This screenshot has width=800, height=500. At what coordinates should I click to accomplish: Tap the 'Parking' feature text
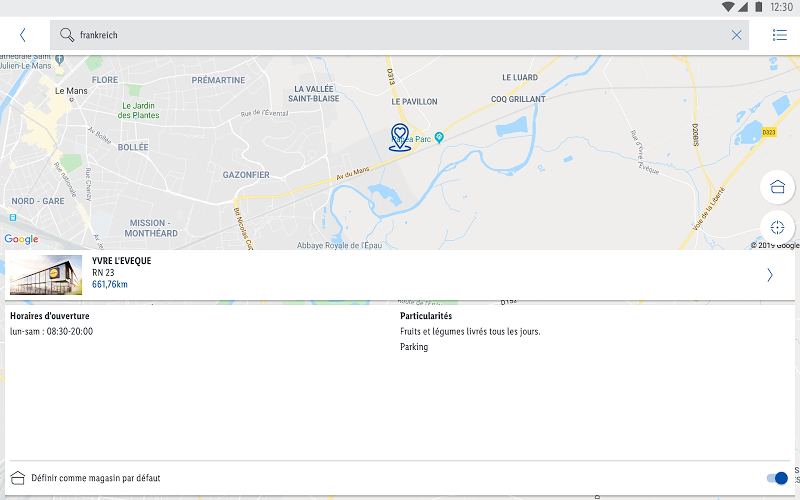[x=414, y=346]
